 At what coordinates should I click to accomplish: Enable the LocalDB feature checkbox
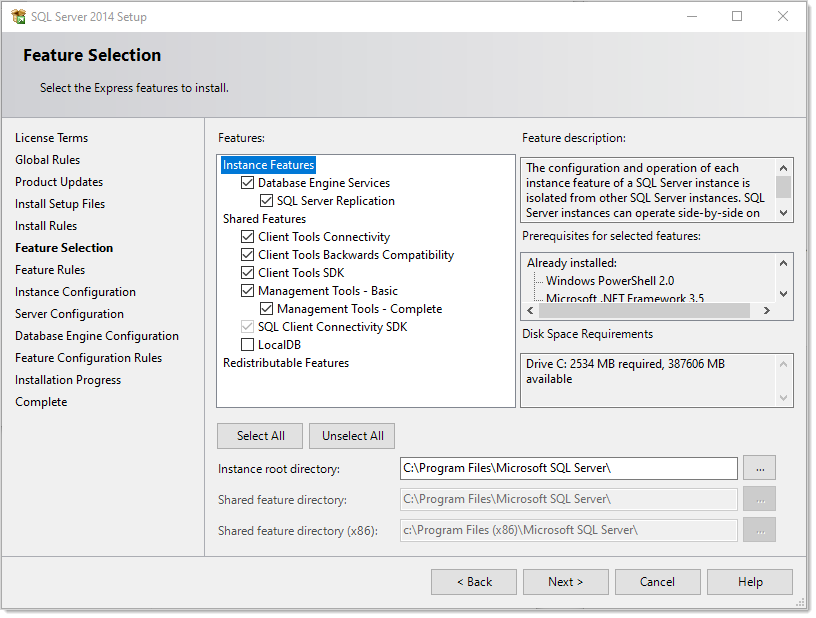247,345
